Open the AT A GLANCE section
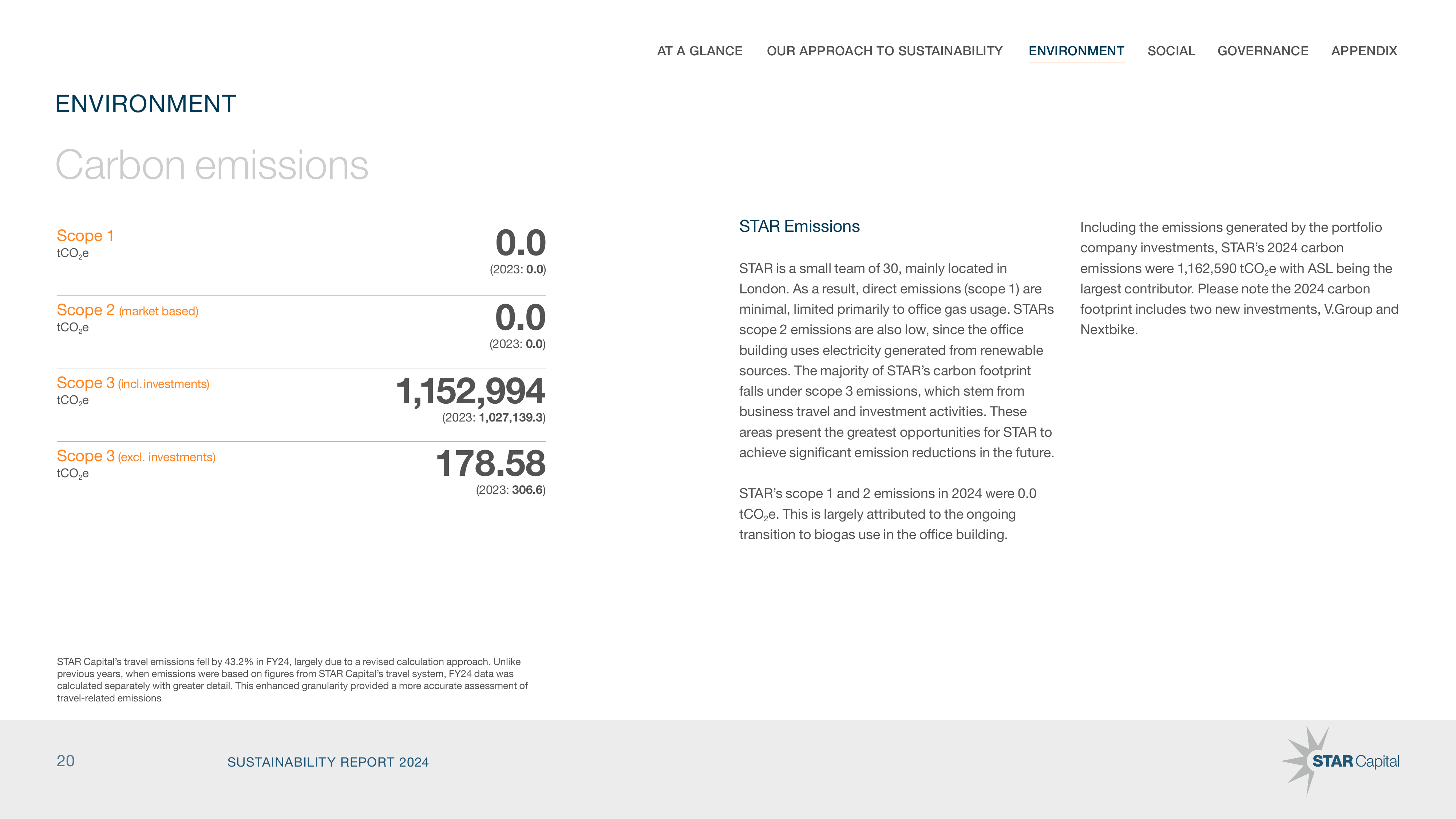The height and width of the screenshot is (819, 1456). point(699,51)
